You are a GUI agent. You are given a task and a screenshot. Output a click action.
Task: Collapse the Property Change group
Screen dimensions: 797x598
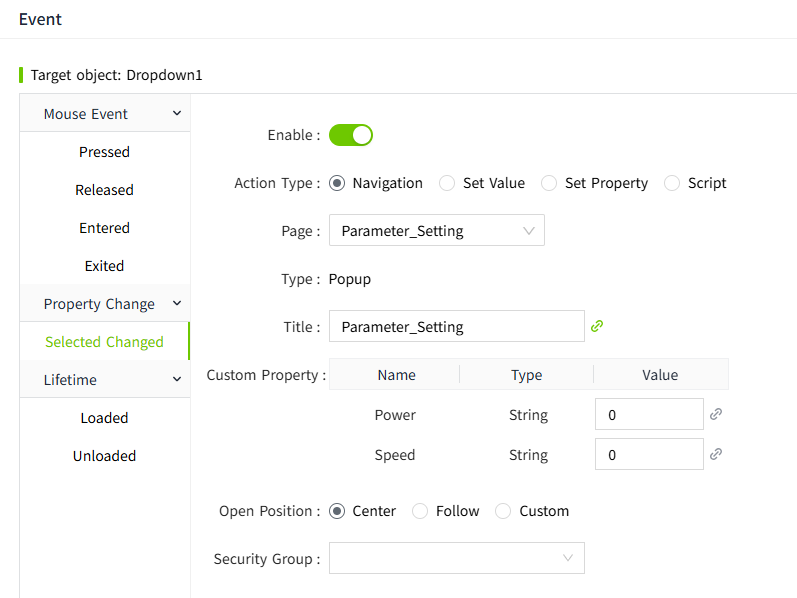tap(177, 304)
